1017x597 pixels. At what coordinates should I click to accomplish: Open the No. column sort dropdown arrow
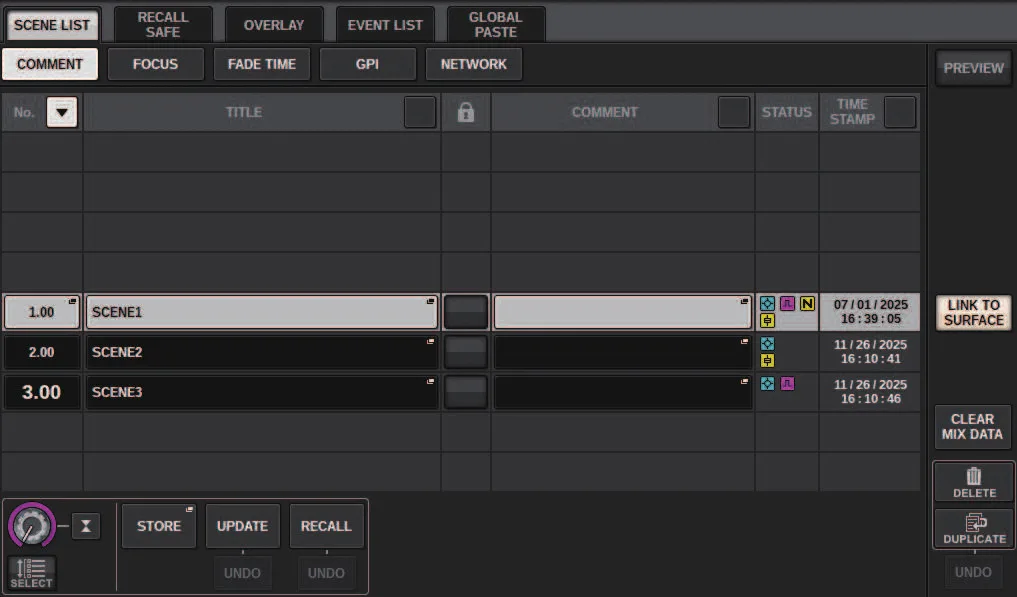coord(62,112)
